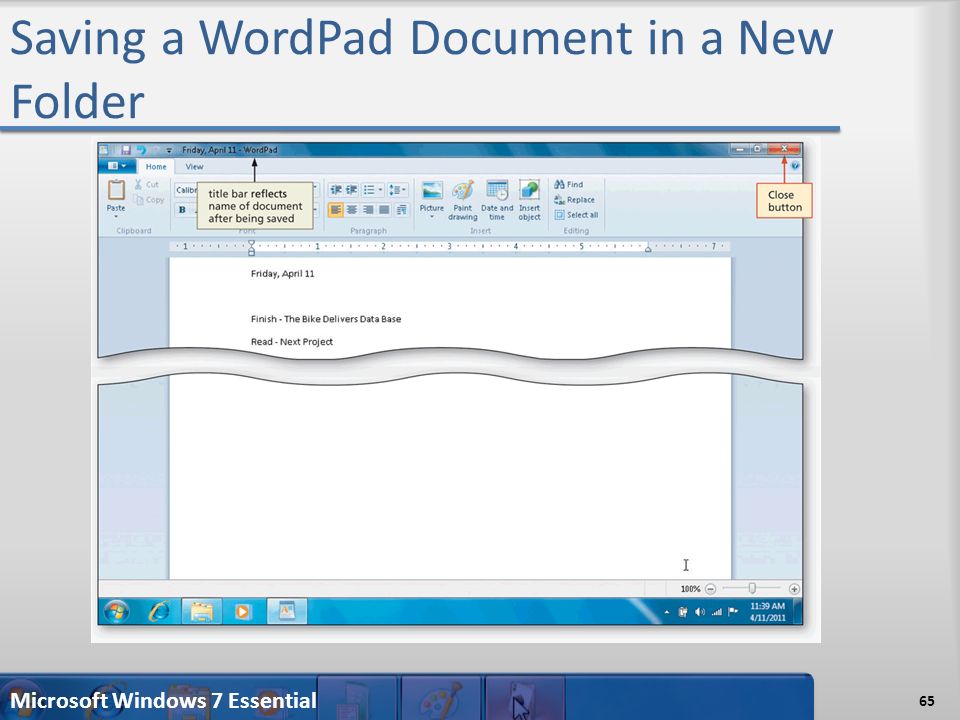
Task: Open Windows Explorer folder taskbar icon
Action: (x=202, y=611)
